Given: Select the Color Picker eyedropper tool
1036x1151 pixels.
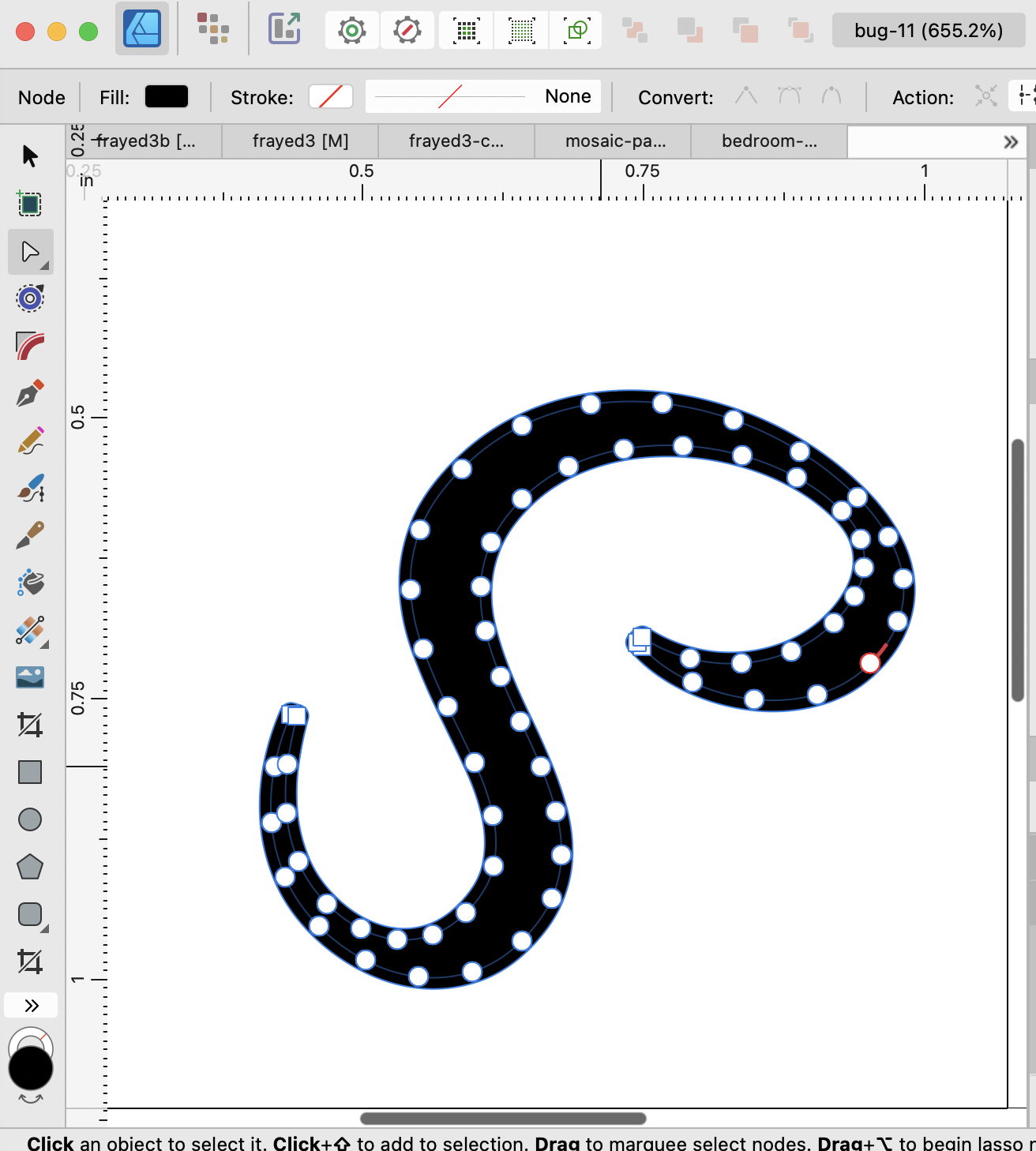Looking at the screenshot, I should pos(30,535).
